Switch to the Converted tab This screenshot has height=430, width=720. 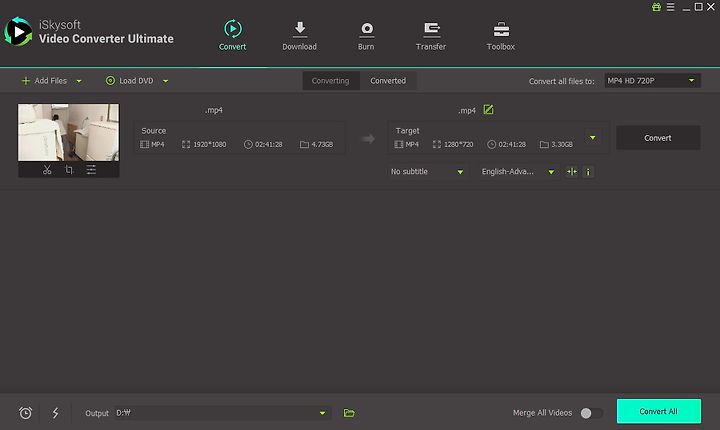tap(388, 81)
